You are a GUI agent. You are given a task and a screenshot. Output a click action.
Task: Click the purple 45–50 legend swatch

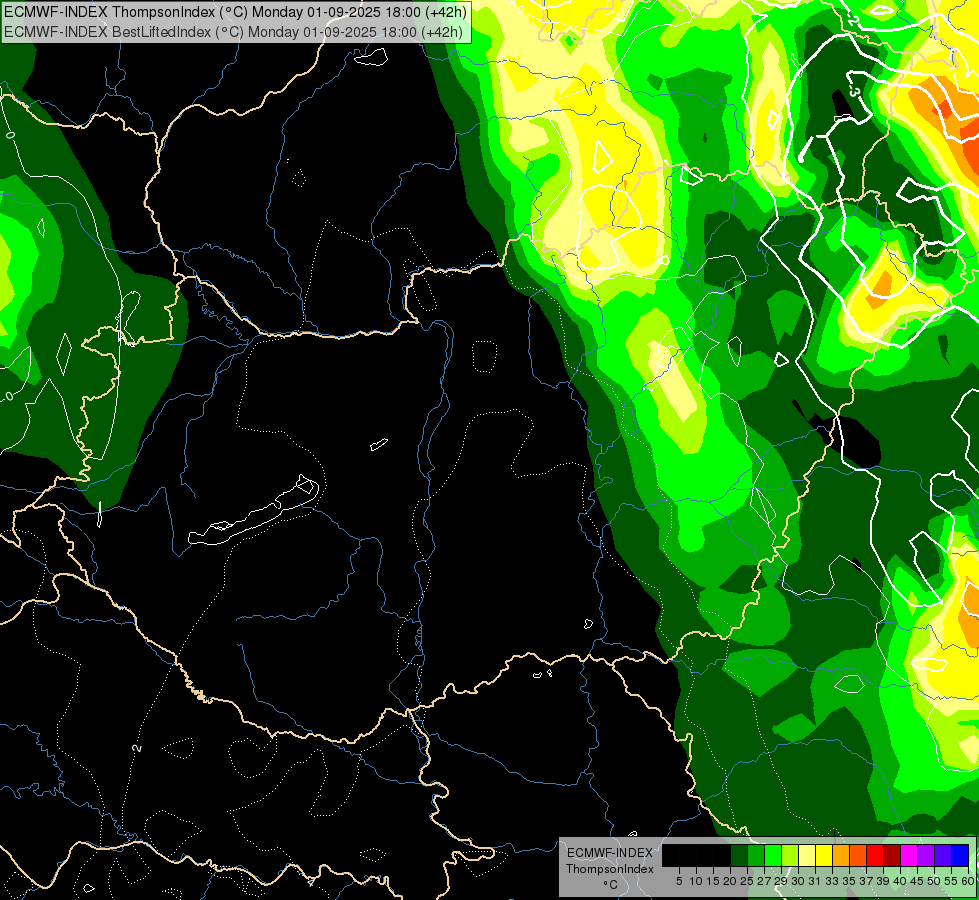coord(927,855)
